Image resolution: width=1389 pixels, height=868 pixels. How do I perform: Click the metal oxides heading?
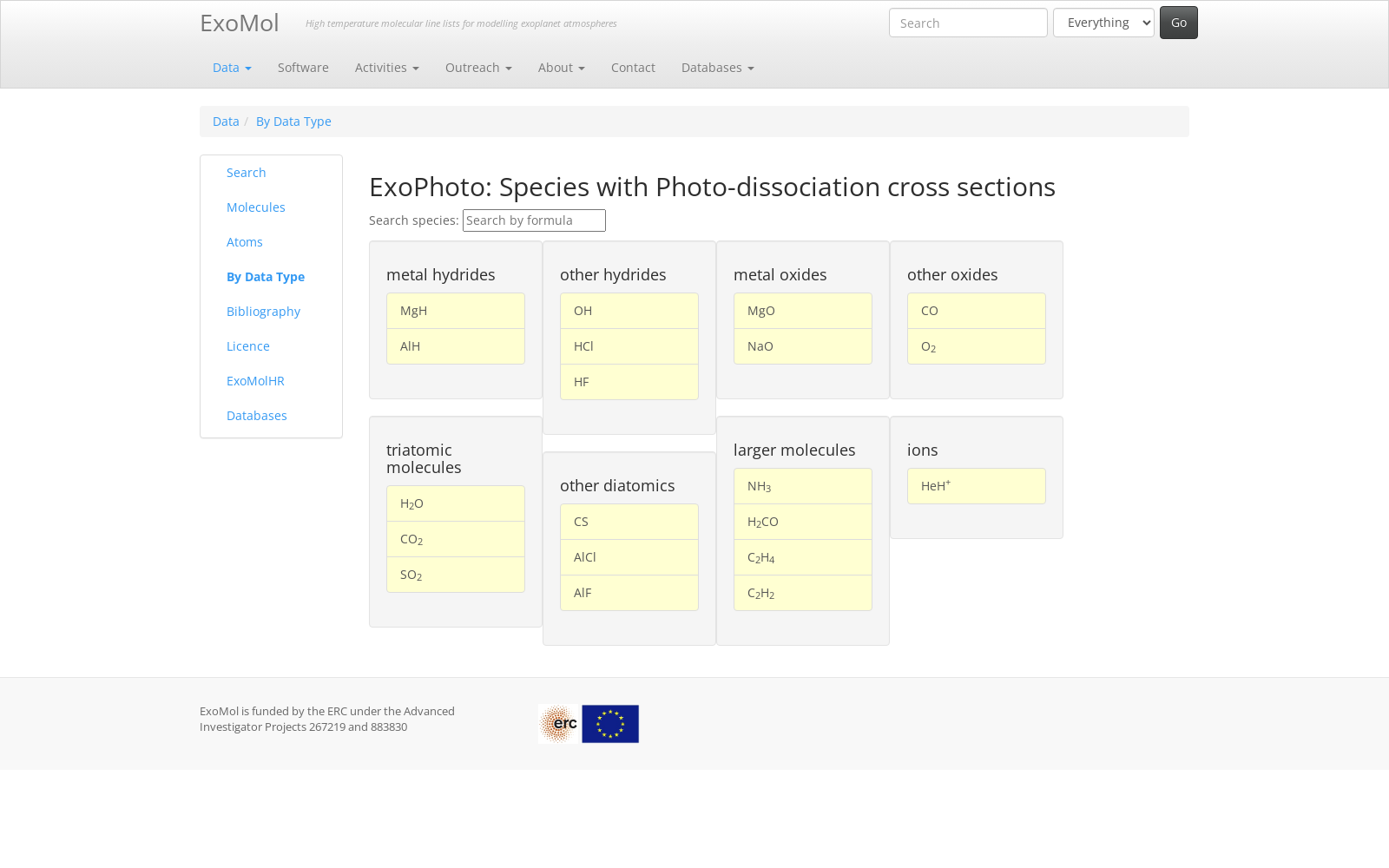780,275
